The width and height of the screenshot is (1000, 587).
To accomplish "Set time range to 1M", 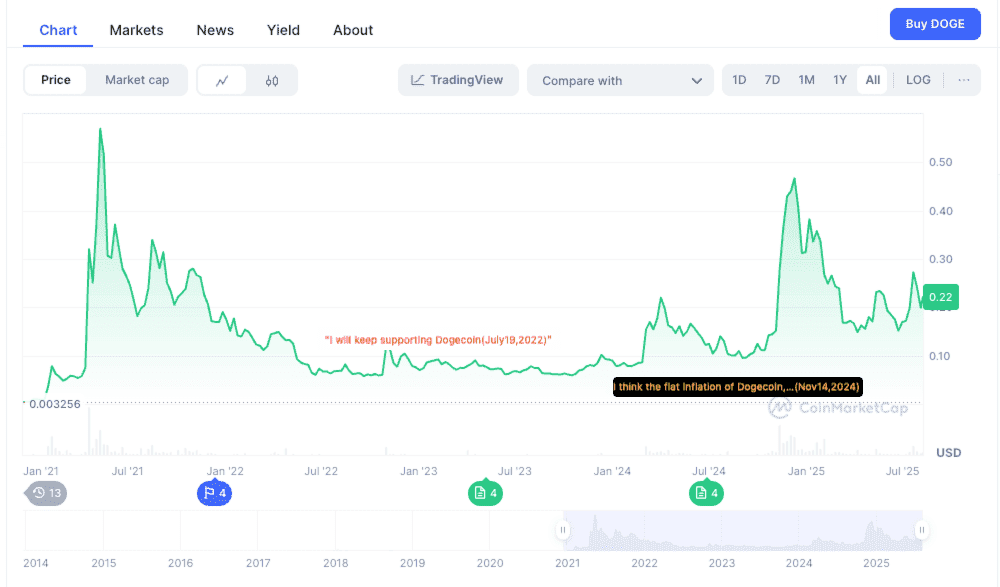I will point(807,80).
